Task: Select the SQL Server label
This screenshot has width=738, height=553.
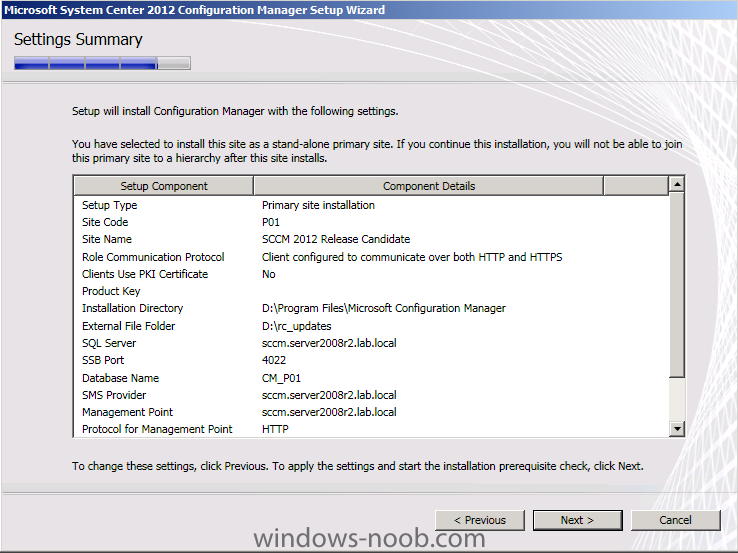Action: pos(109,343)
